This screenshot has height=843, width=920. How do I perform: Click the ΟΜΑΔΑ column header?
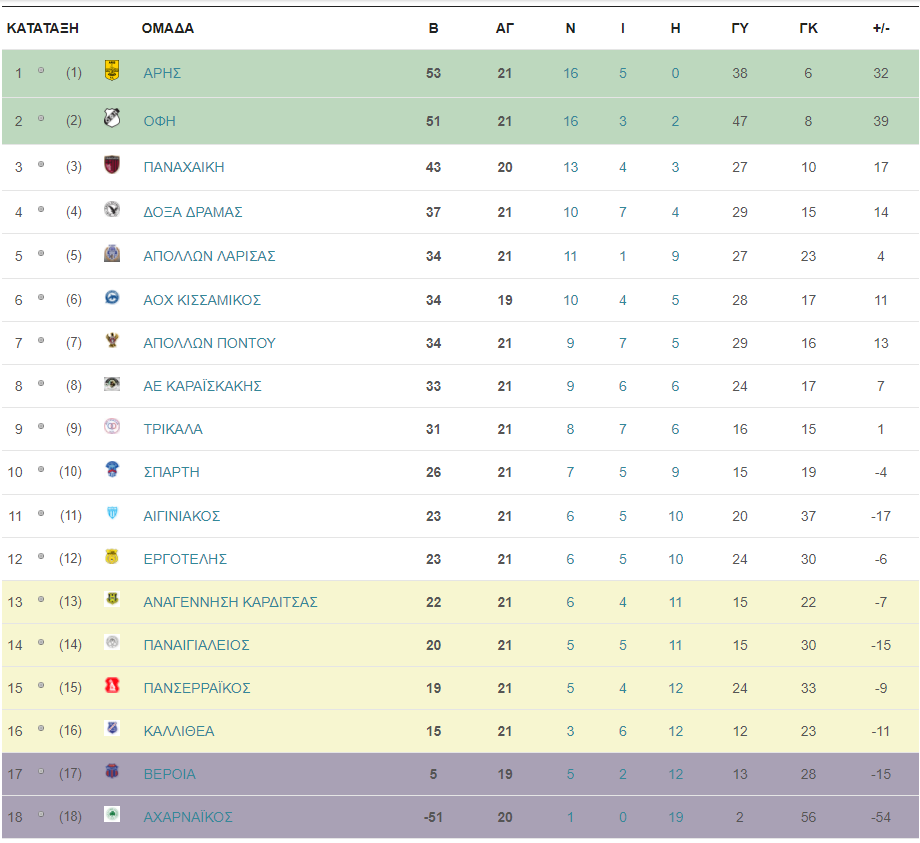(x=168, y=28)
